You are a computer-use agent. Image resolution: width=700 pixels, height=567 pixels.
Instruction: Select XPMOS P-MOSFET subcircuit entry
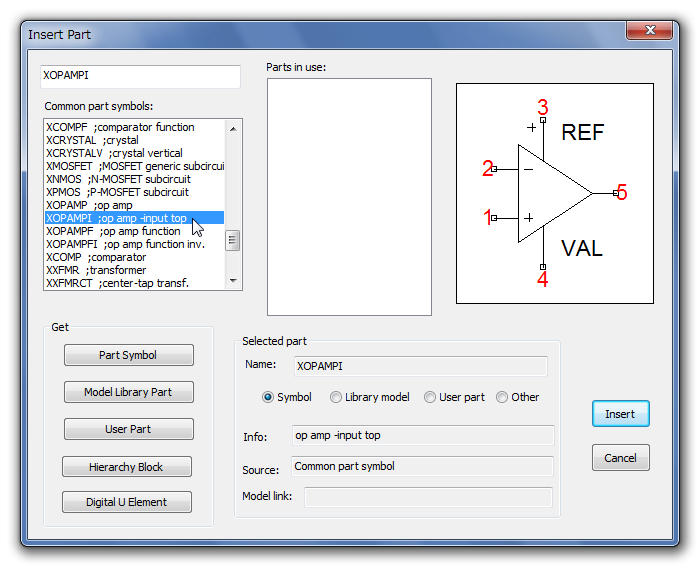[x=134, y=192]
